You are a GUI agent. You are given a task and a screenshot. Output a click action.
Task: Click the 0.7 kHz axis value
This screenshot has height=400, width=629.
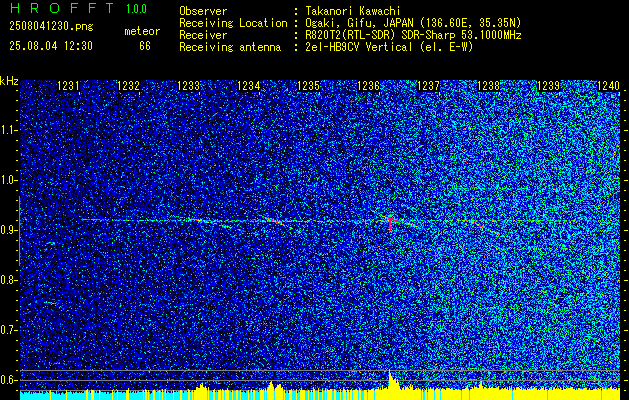pyautogui.click(x=7, y=330)
